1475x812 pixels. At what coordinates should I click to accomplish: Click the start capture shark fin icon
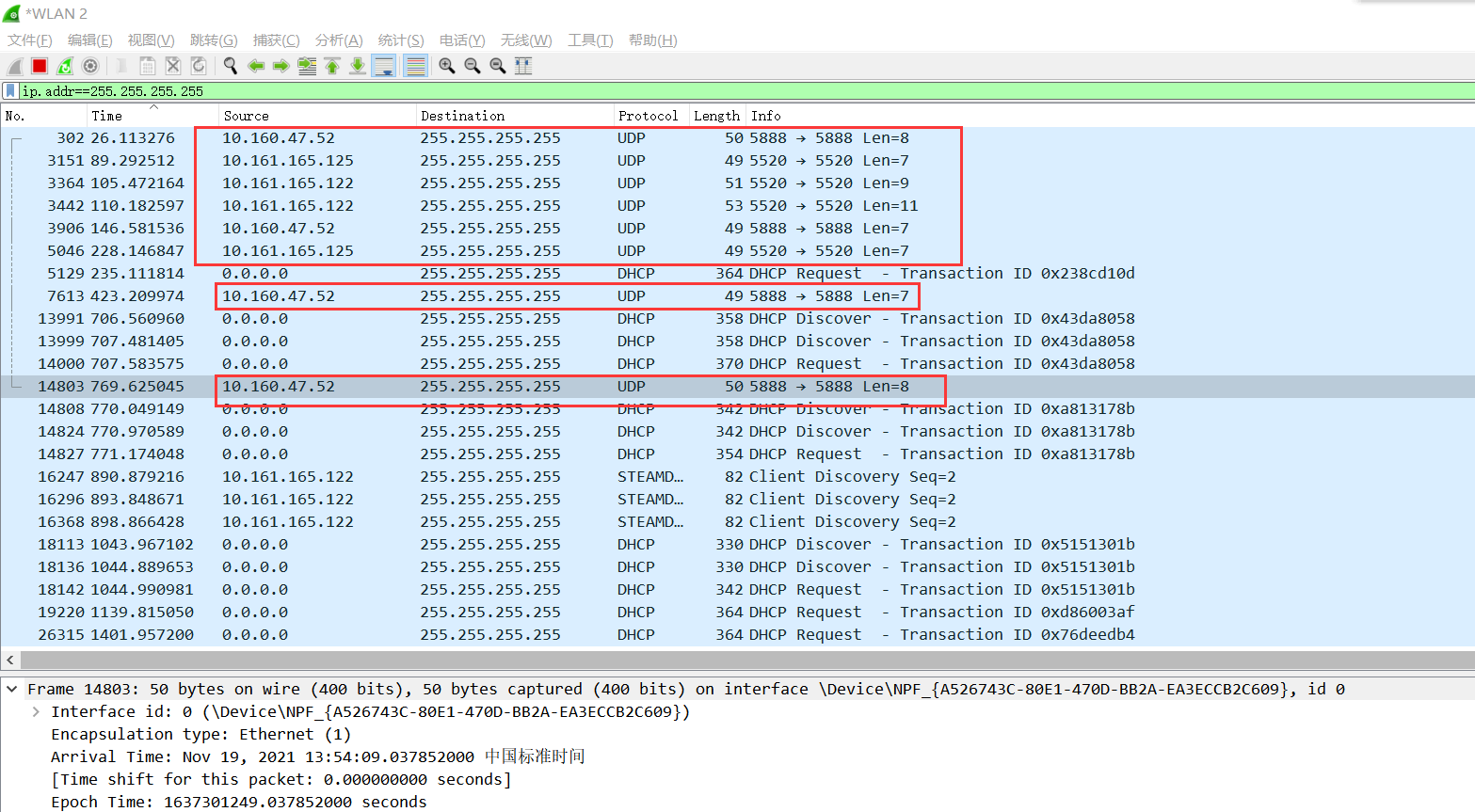click(15, 66)
